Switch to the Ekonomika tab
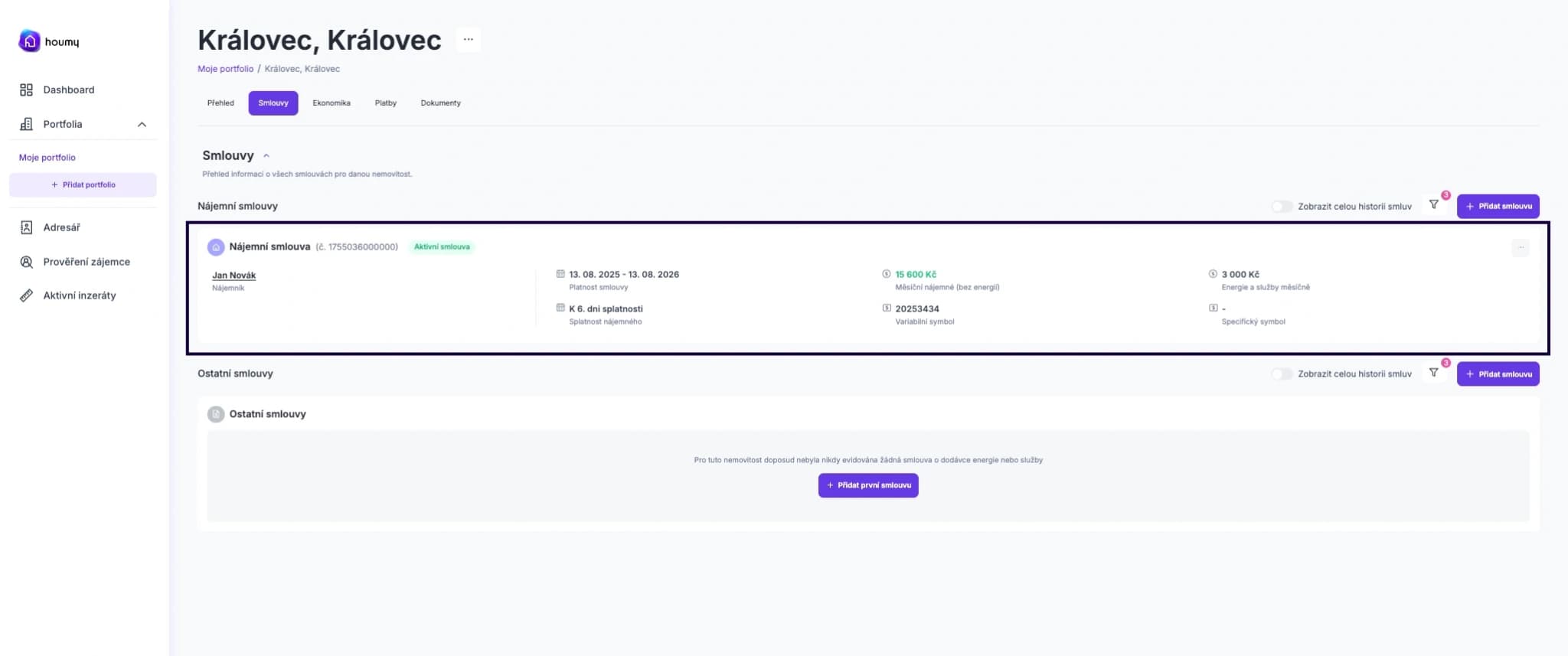Image resolution: width=1568 pixels, height=656 pixels. coord(331,103)
